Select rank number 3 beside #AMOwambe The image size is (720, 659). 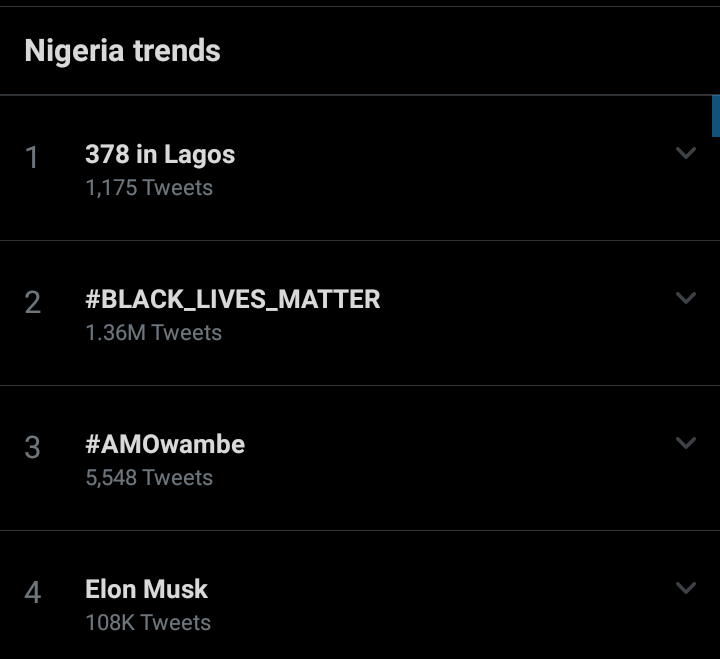click(x=32, y=448)
